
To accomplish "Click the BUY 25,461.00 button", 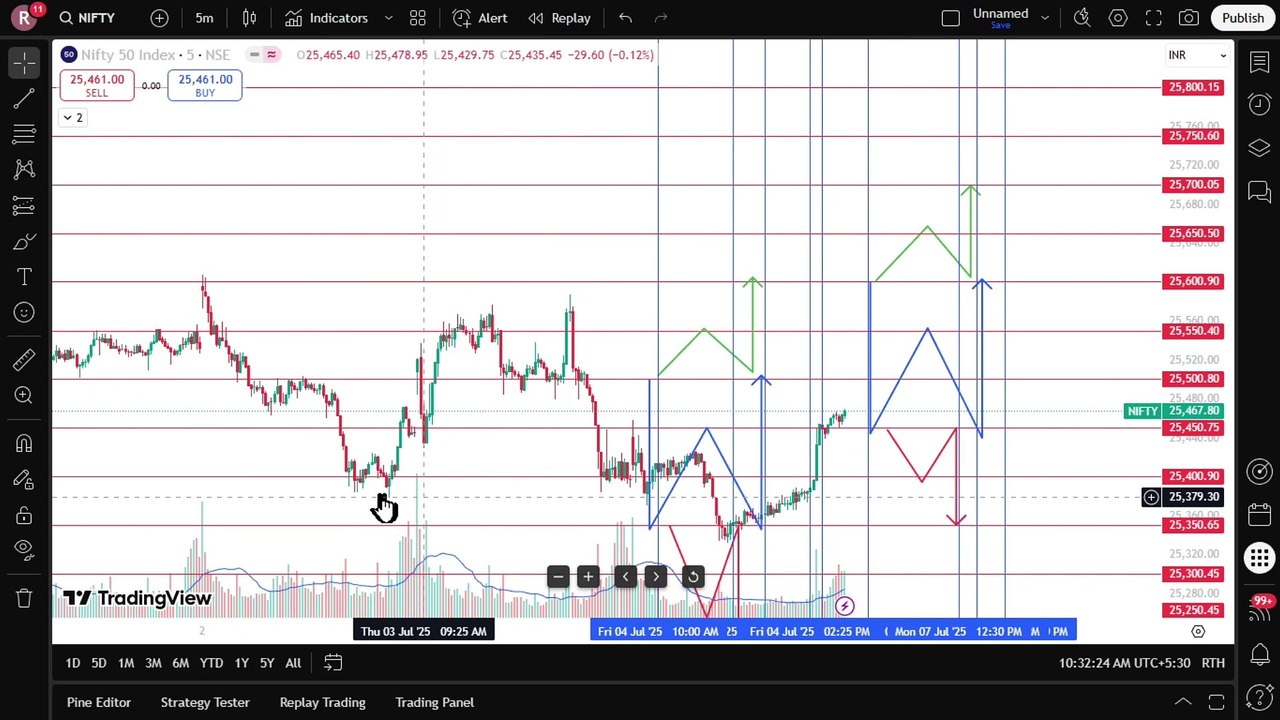I will click(205, 86).
